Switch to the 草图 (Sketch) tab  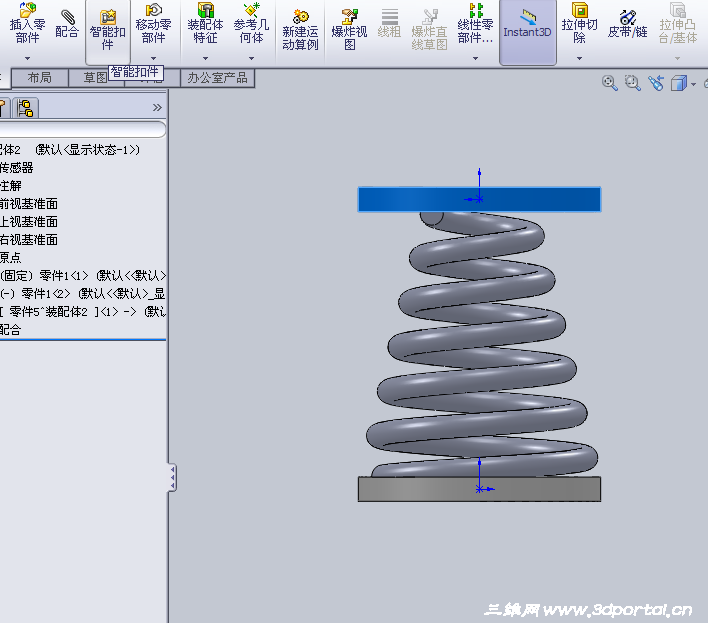click(95, 78)
